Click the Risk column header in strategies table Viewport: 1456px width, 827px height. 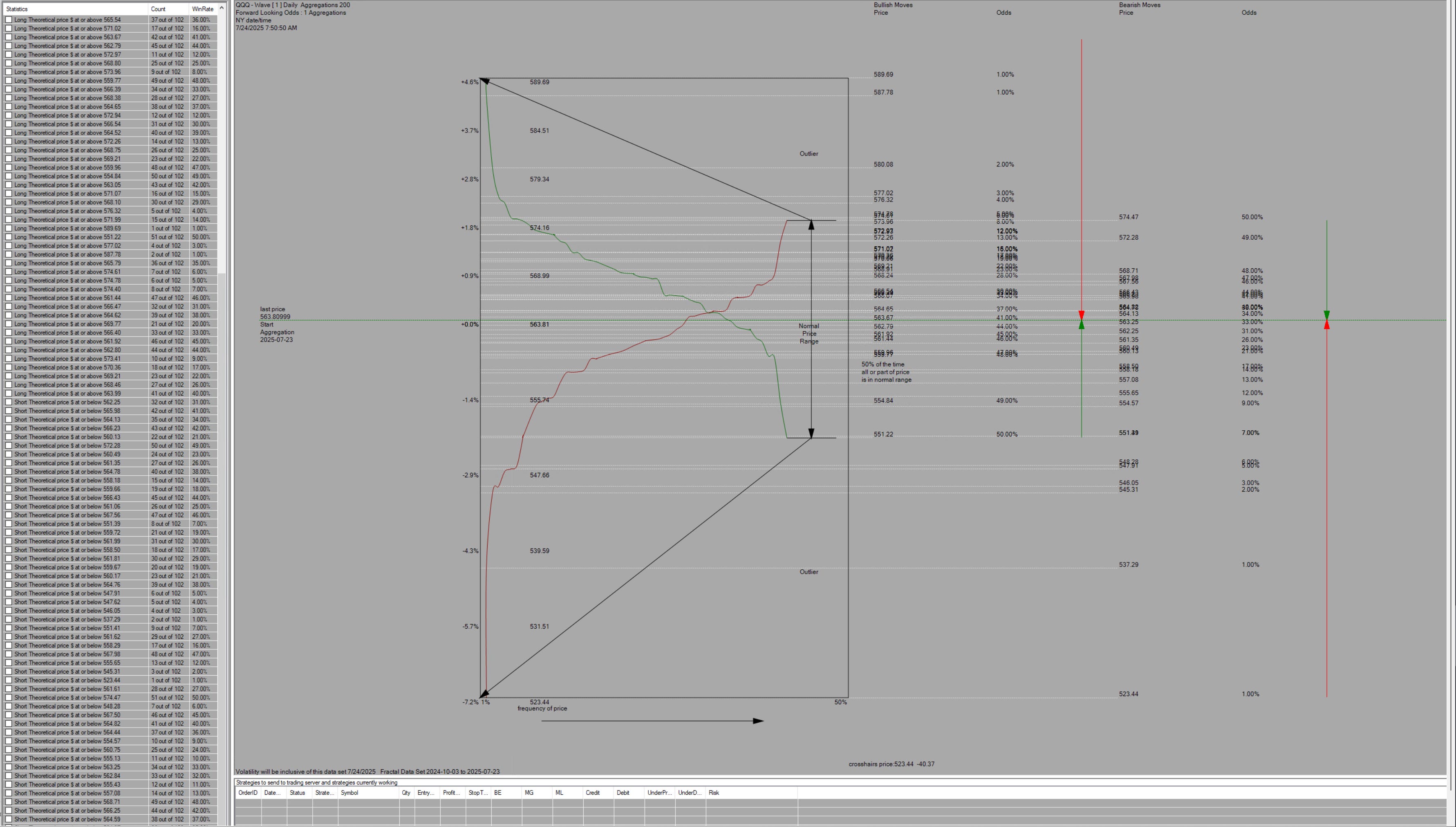click(x=714, y=792)
